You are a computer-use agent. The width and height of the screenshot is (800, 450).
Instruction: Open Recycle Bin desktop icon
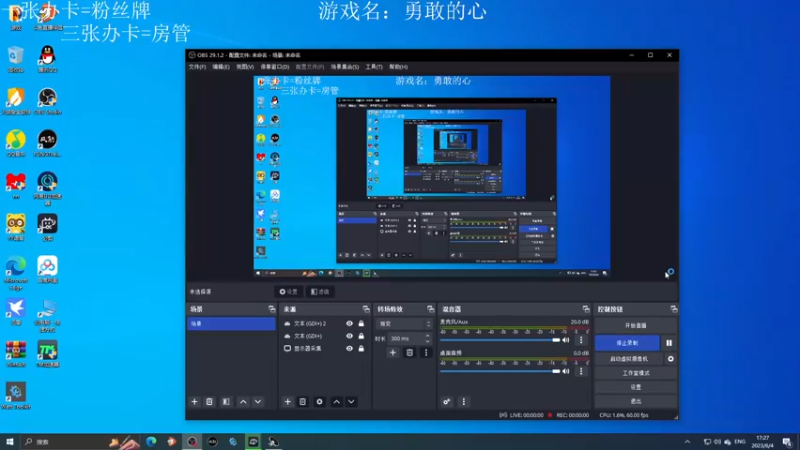click(16, 59)
